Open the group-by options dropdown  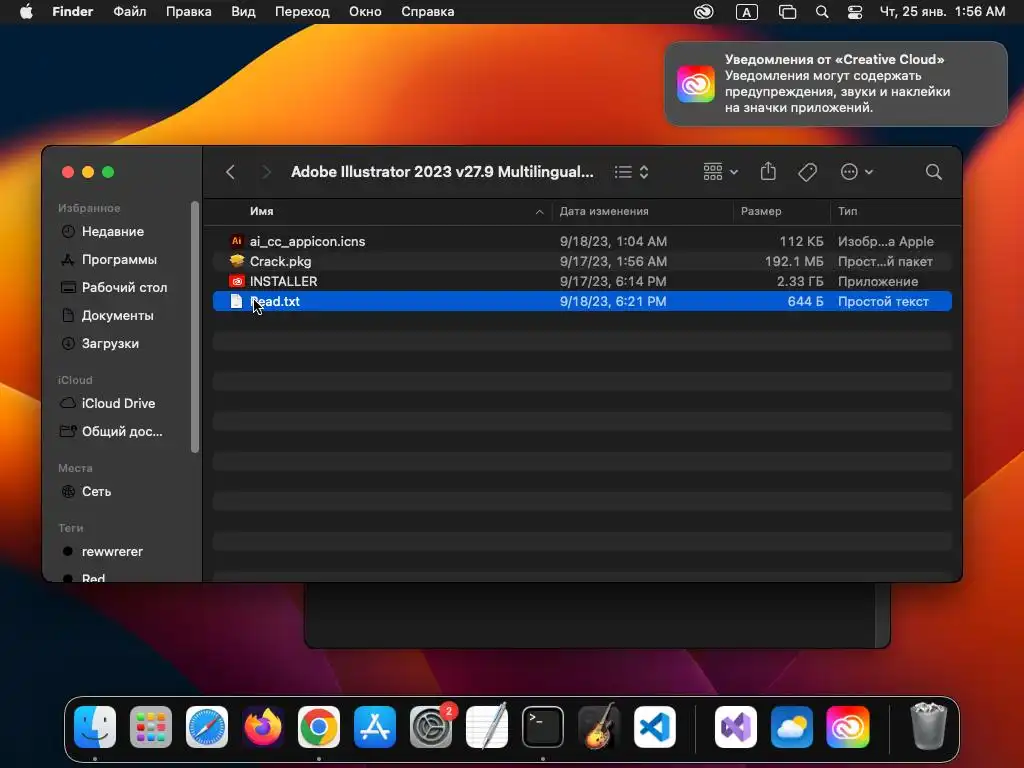click(720, 172)
